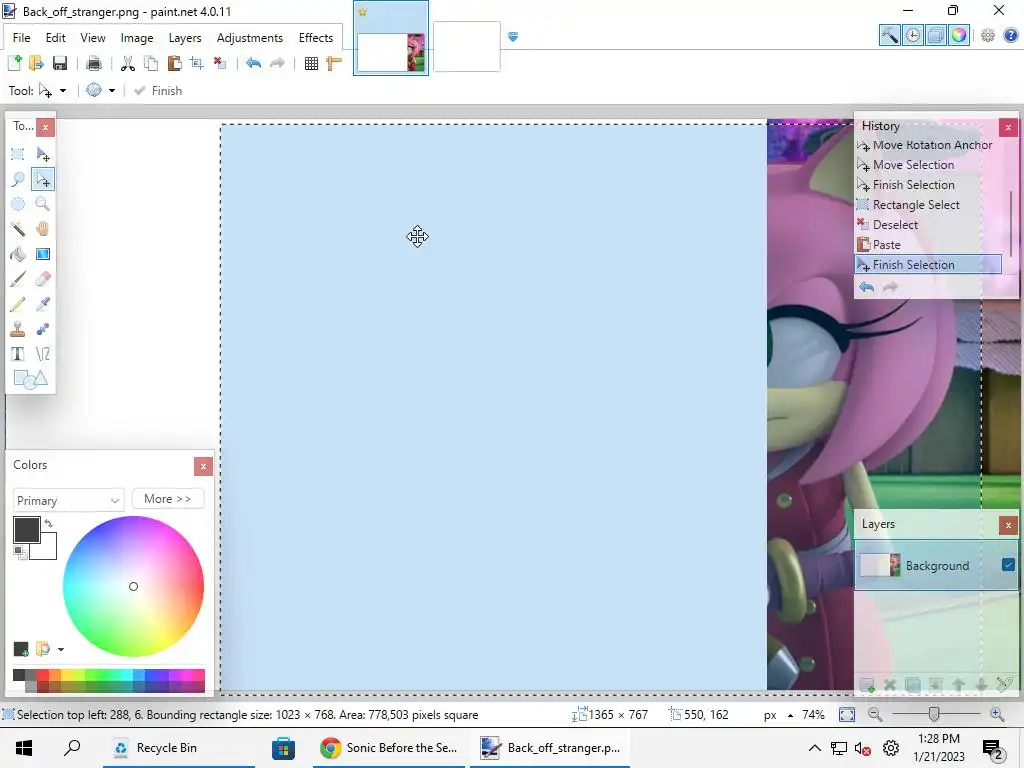Open the sampling mode dropdown arrow

tap(112, 91)
